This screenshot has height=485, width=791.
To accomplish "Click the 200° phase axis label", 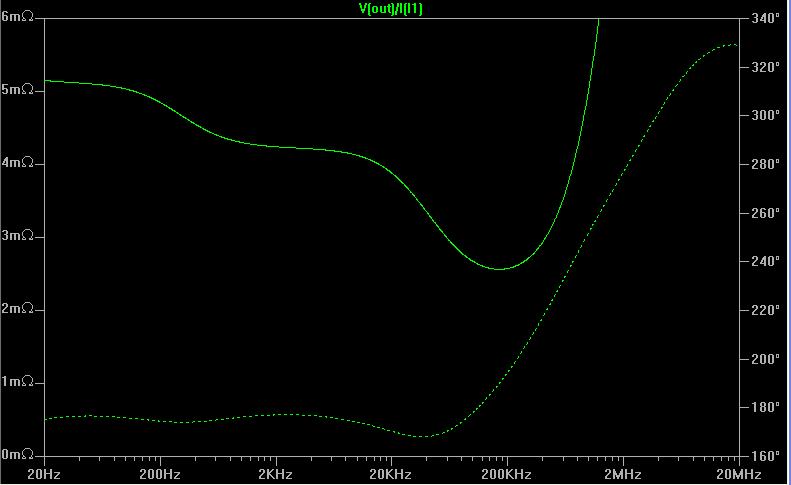I will click(766, 359).
